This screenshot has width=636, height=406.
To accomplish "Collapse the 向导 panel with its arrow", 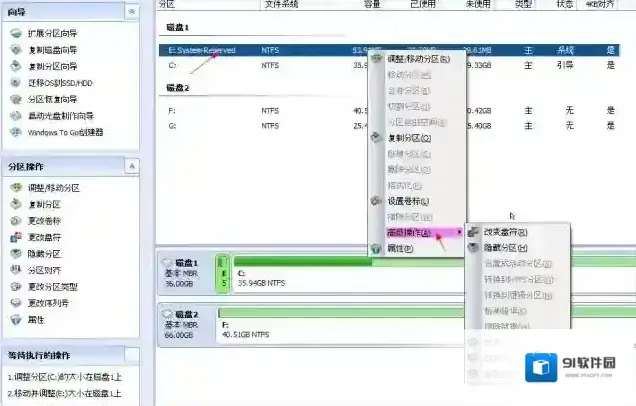I will coord(131,10).
